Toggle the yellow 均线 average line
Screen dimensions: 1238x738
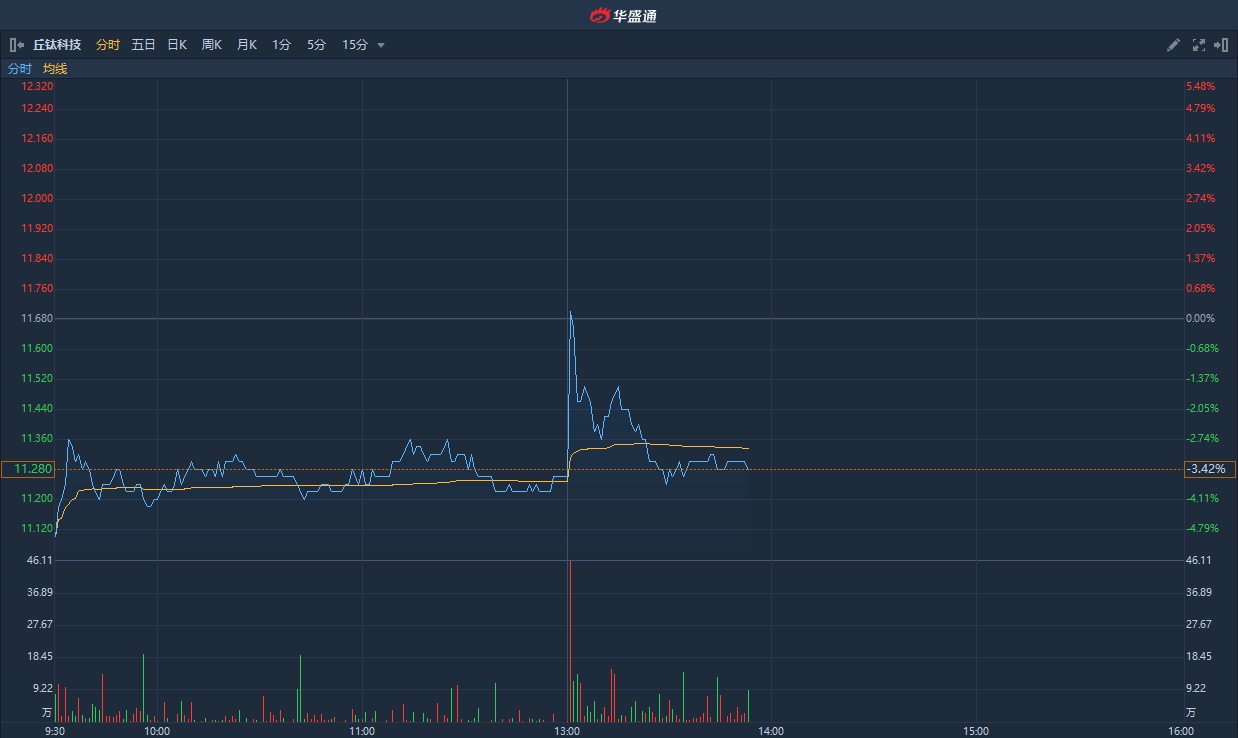click(55, 69)
